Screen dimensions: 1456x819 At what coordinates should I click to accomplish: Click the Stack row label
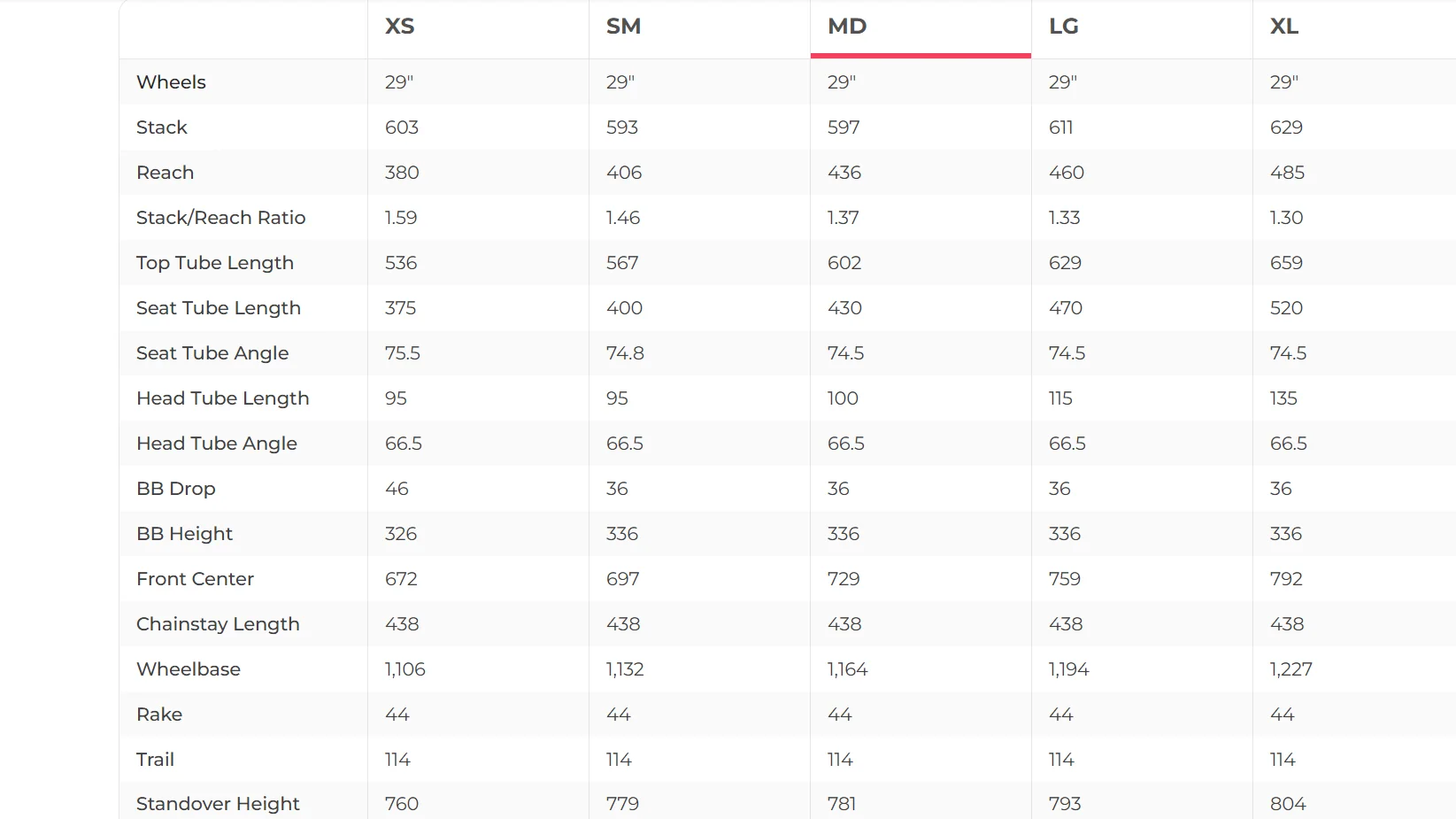pos(162,127)
